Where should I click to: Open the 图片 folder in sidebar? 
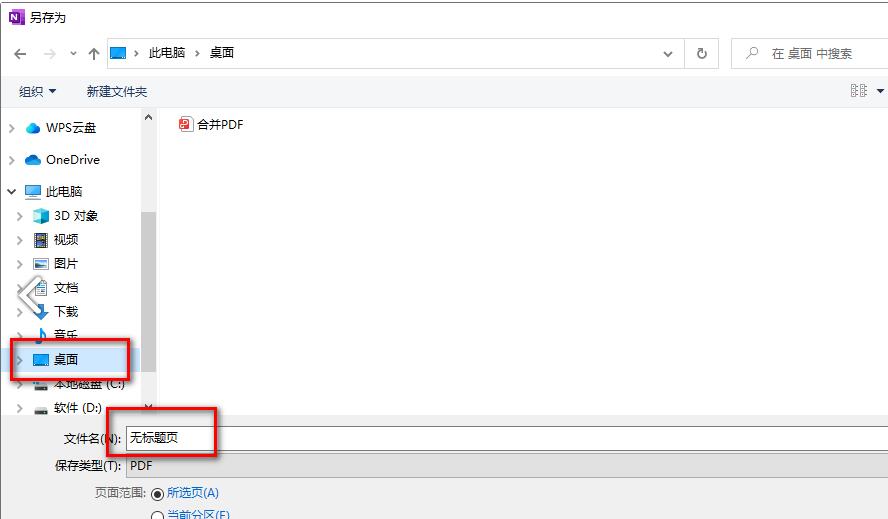tap(65, 263)
